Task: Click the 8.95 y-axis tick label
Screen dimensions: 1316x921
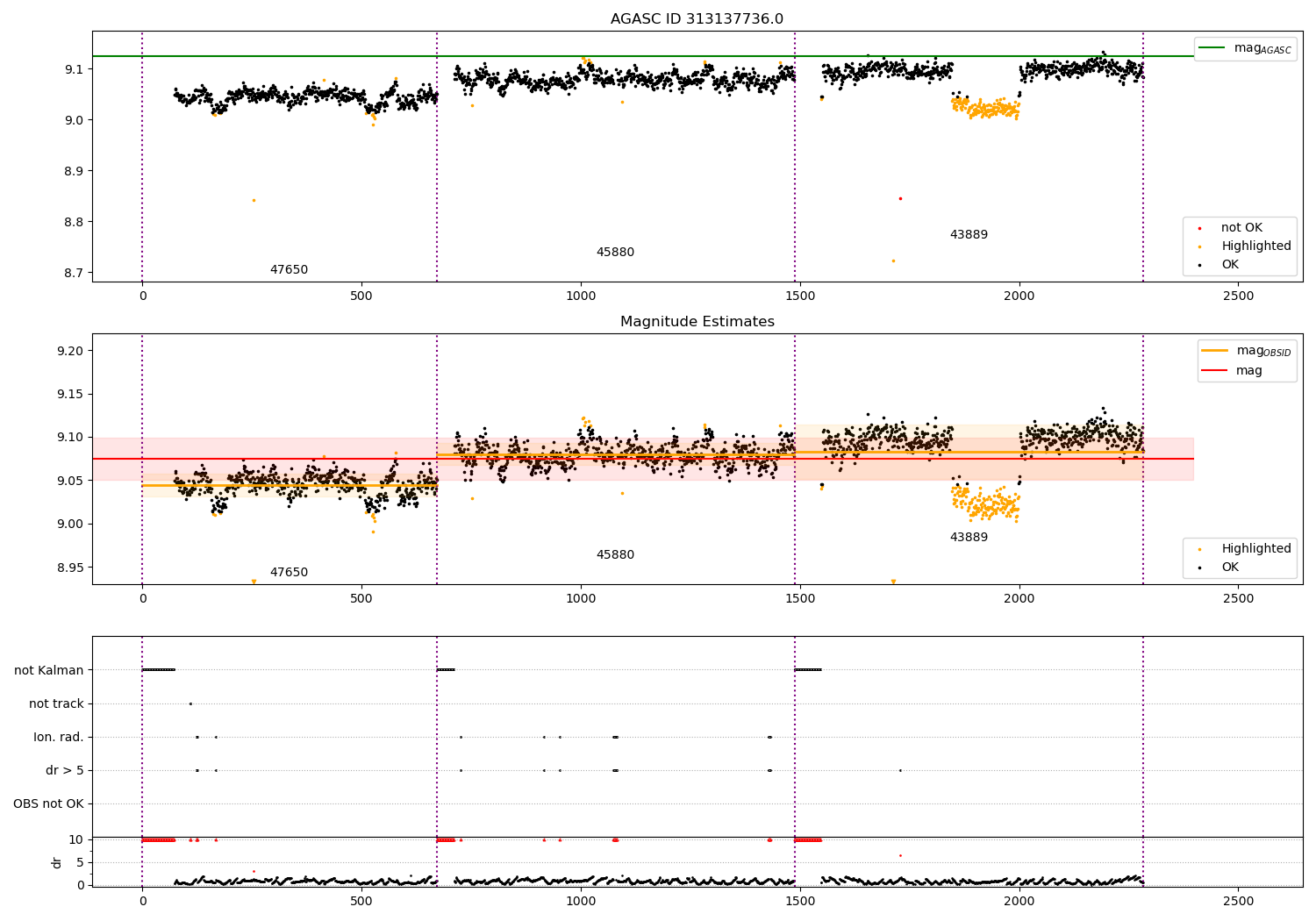Action: click(72, 568)
